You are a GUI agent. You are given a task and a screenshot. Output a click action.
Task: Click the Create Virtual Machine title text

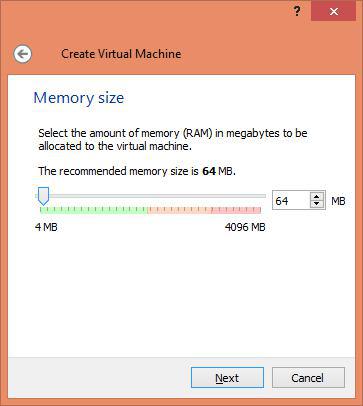click(x=121, y=54)
